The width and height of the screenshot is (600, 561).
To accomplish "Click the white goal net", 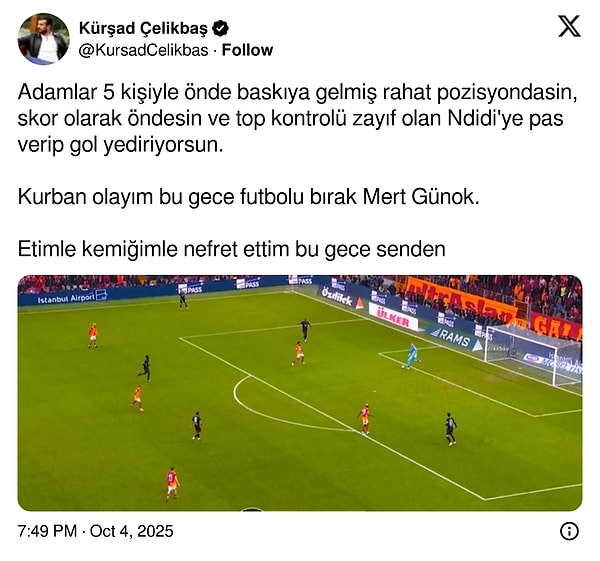I will [x=532, y=354].
